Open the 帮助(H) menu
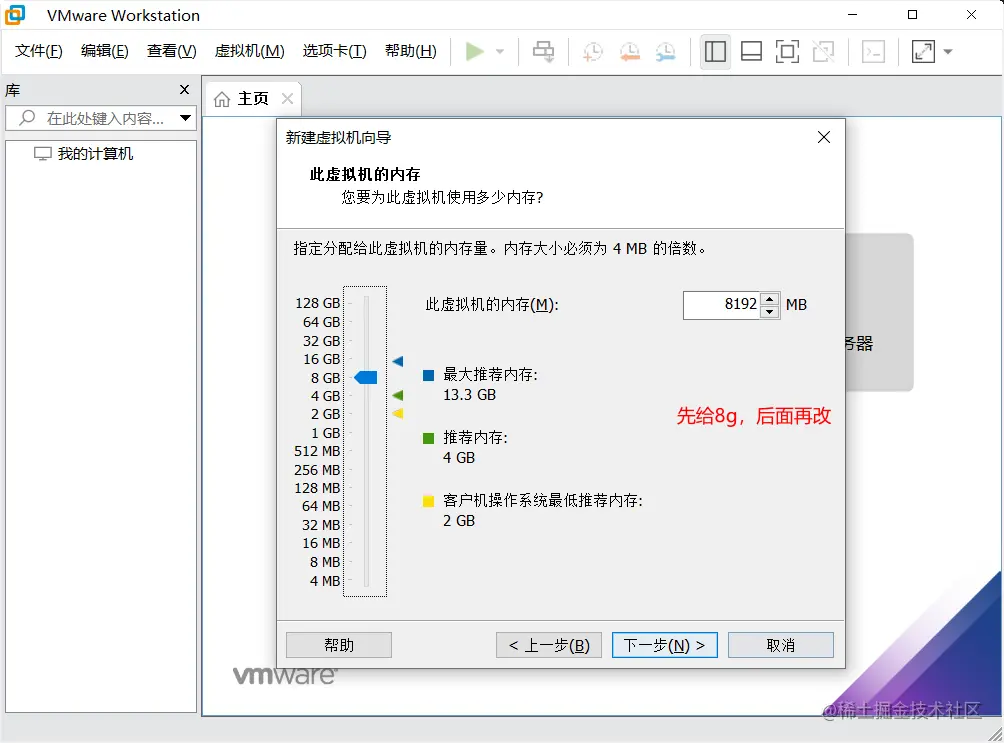1004x743 pixels. click(x=410, y=51)
